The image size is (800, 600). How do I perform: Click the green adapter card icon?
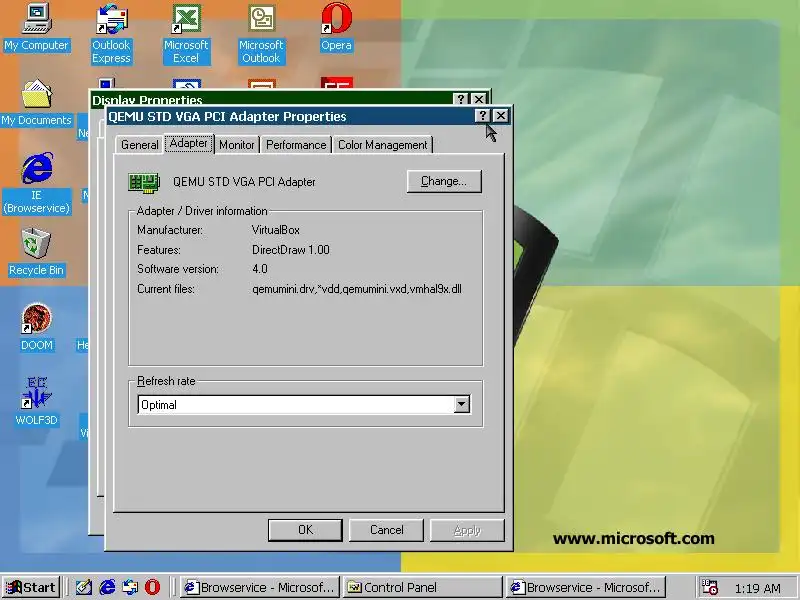click(x=144, y=183)
